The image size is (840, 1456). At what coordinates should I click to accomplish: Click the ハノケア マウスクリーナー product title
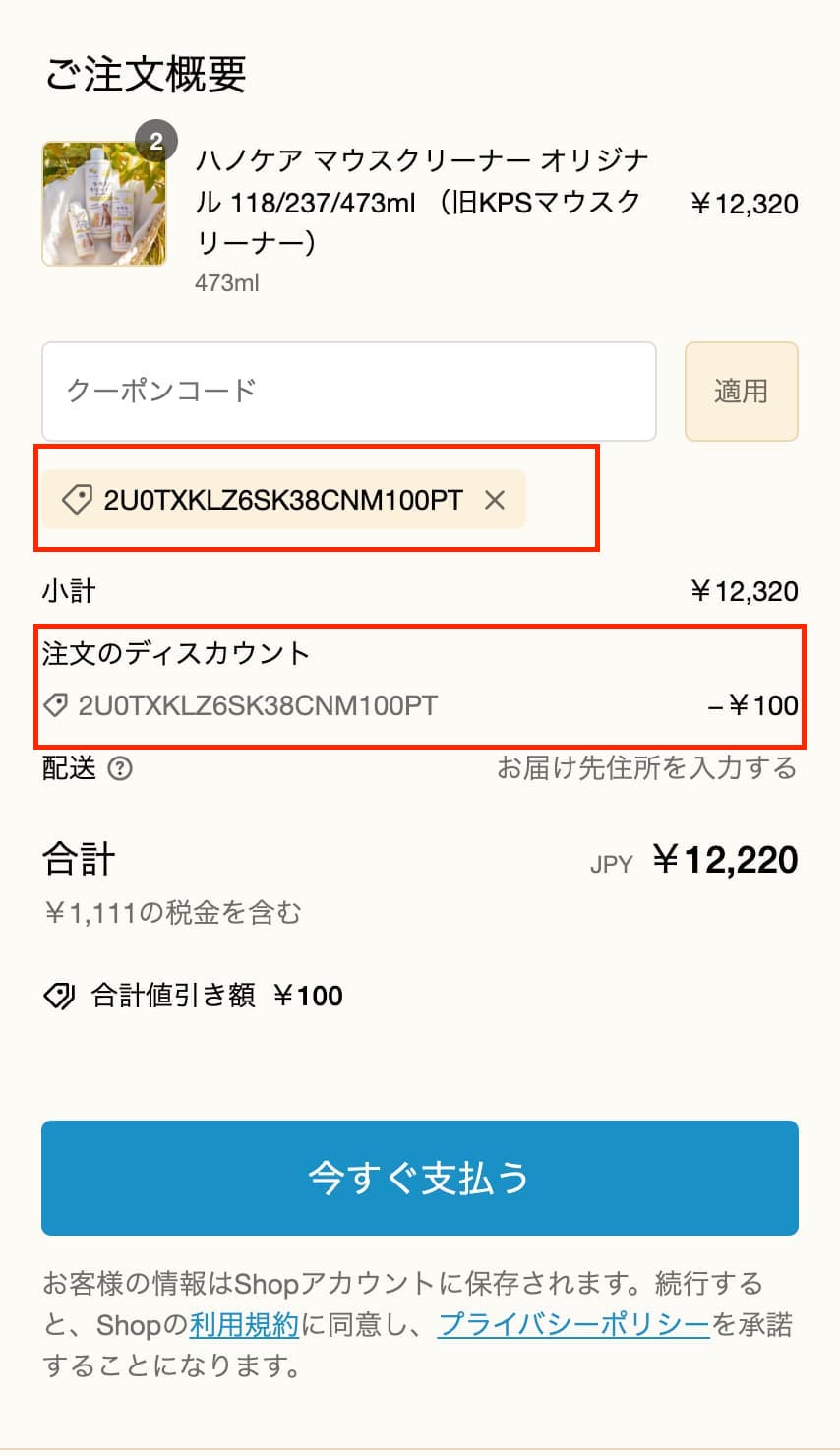pos(421,201)
